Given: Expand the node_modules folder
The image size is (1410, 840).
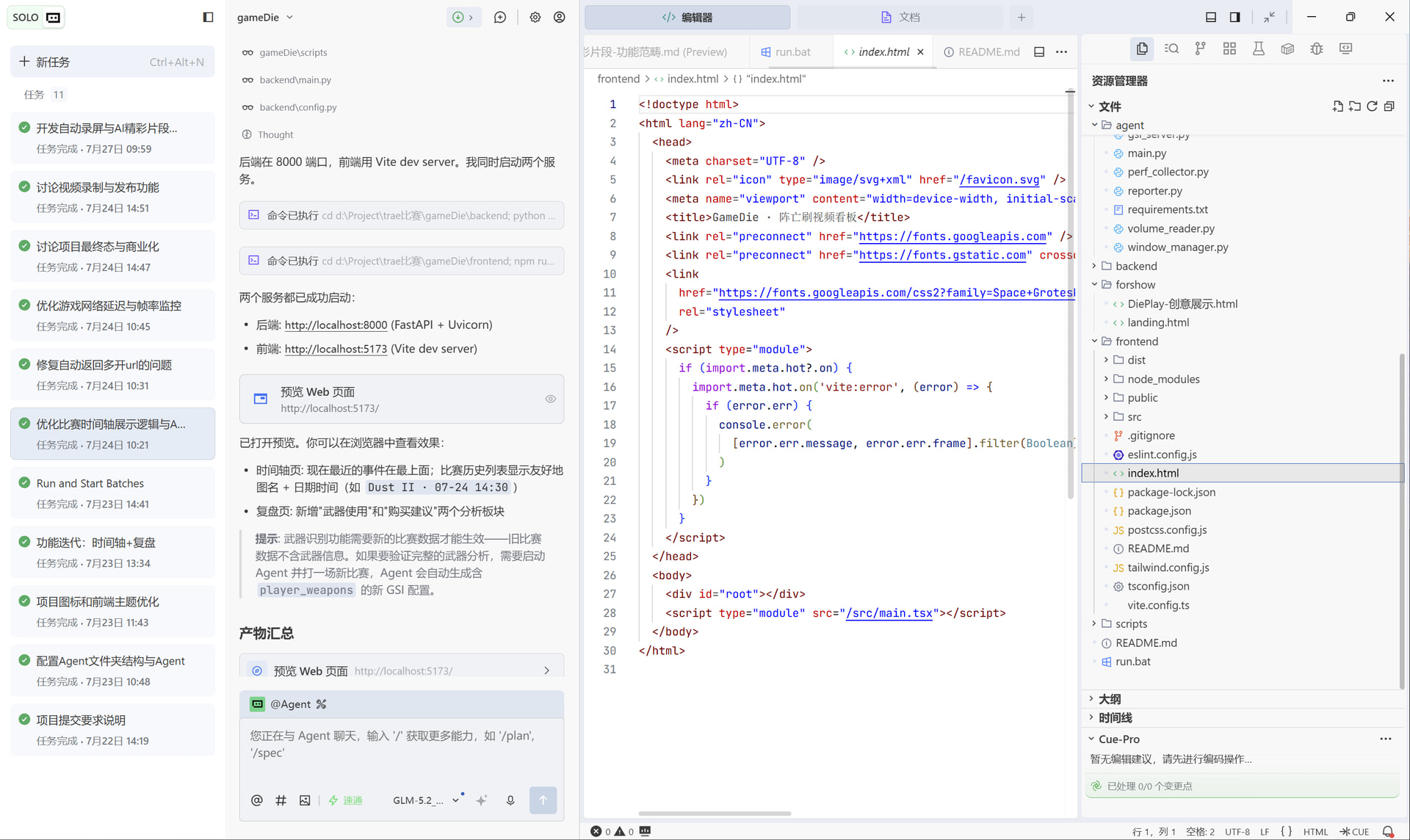Looking at the screenshot, I should pyautogui.click(x=1106, y=379).
